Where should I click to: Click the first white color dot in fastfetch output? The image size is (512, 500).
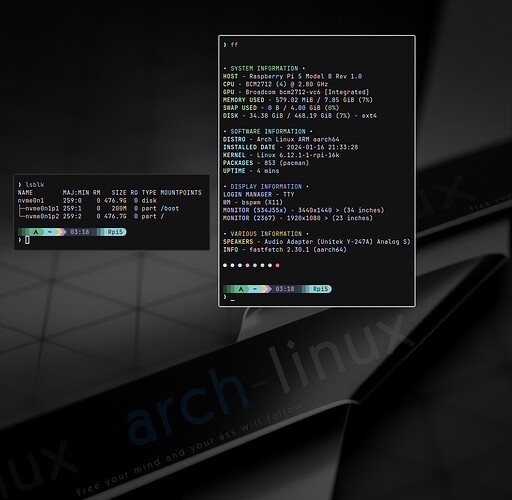[225, 265]
